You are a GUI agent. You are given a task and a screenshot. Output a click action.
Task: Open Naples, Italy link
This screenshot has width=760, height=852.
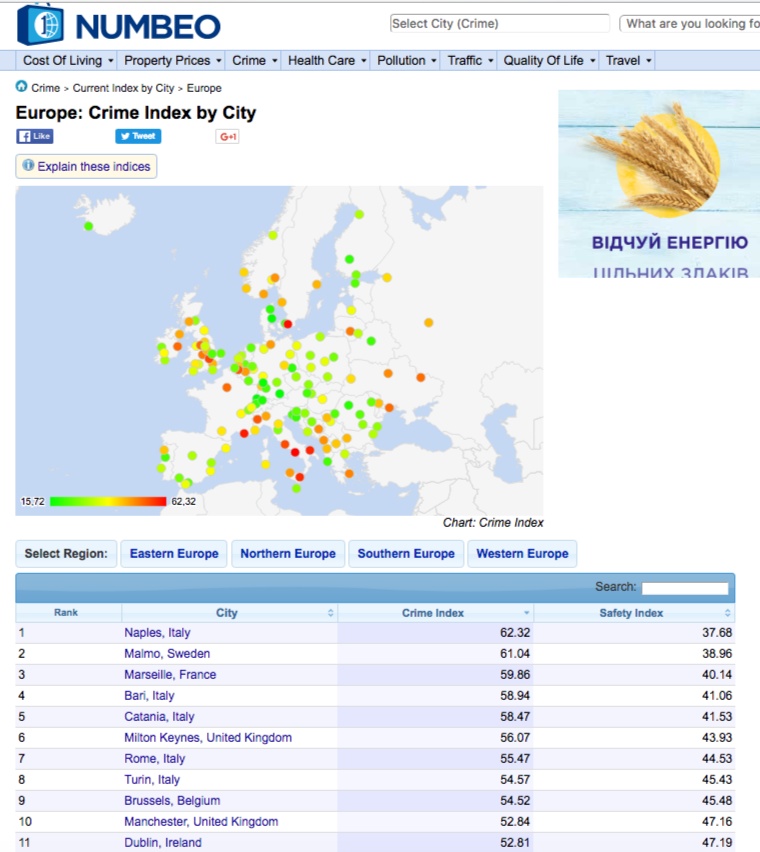pos(157,632)
